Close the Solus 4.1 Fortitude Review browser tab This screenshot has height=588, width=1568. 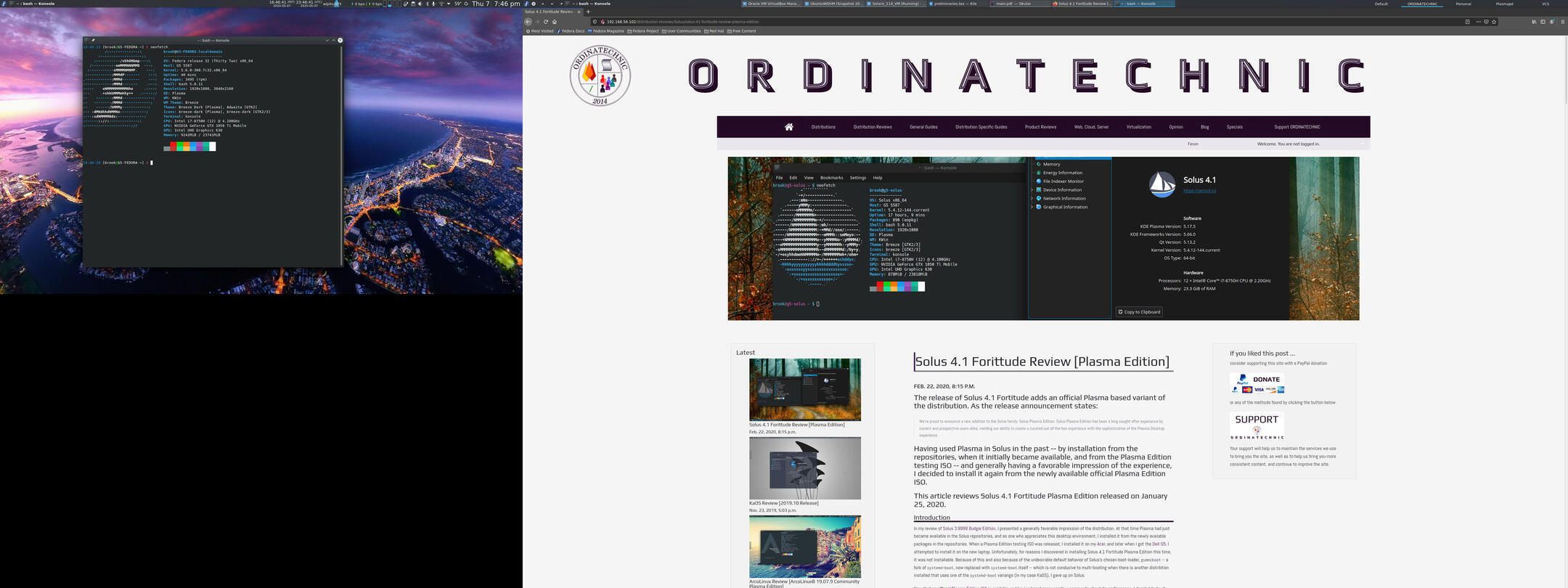(x=579, y=12)
